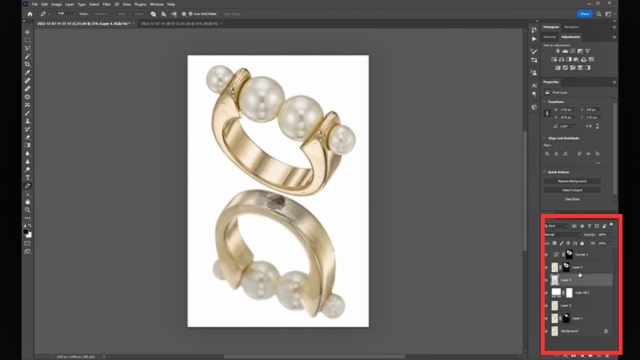The image size is (640, 360).
Task: Open the Filter menu
Action: click(x=107, y=4)
